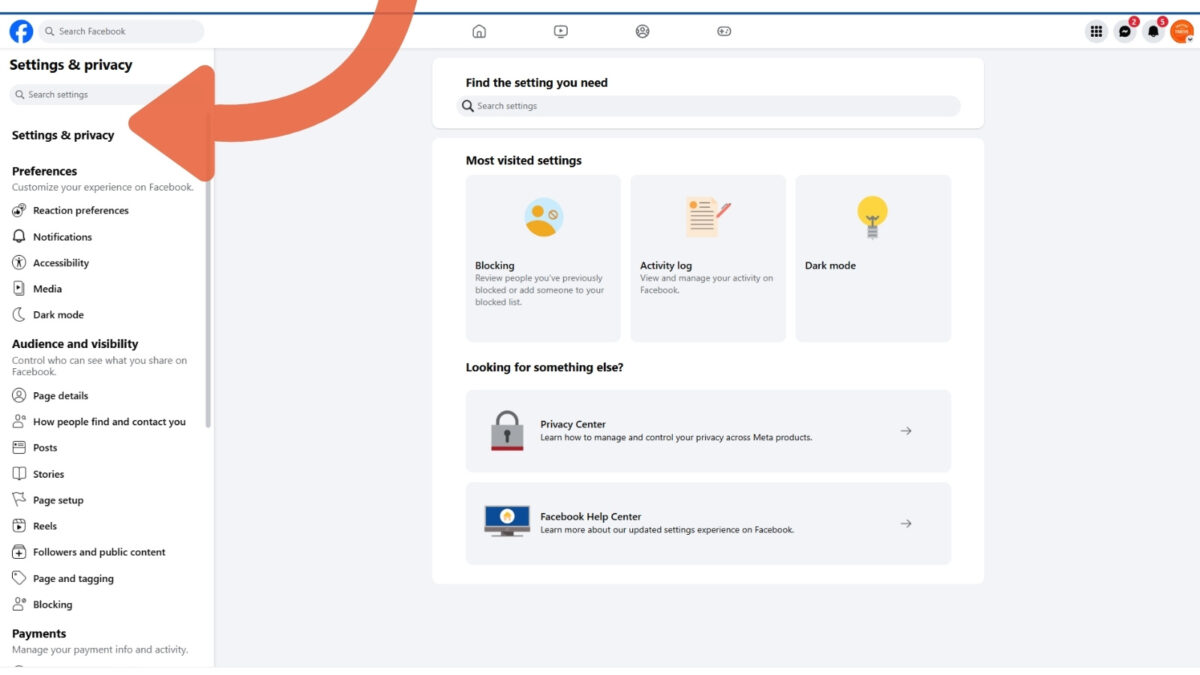This screenshot has width=1200, height=675.
Task: Open the Blocking card
Action: click(x=543, y=259)
